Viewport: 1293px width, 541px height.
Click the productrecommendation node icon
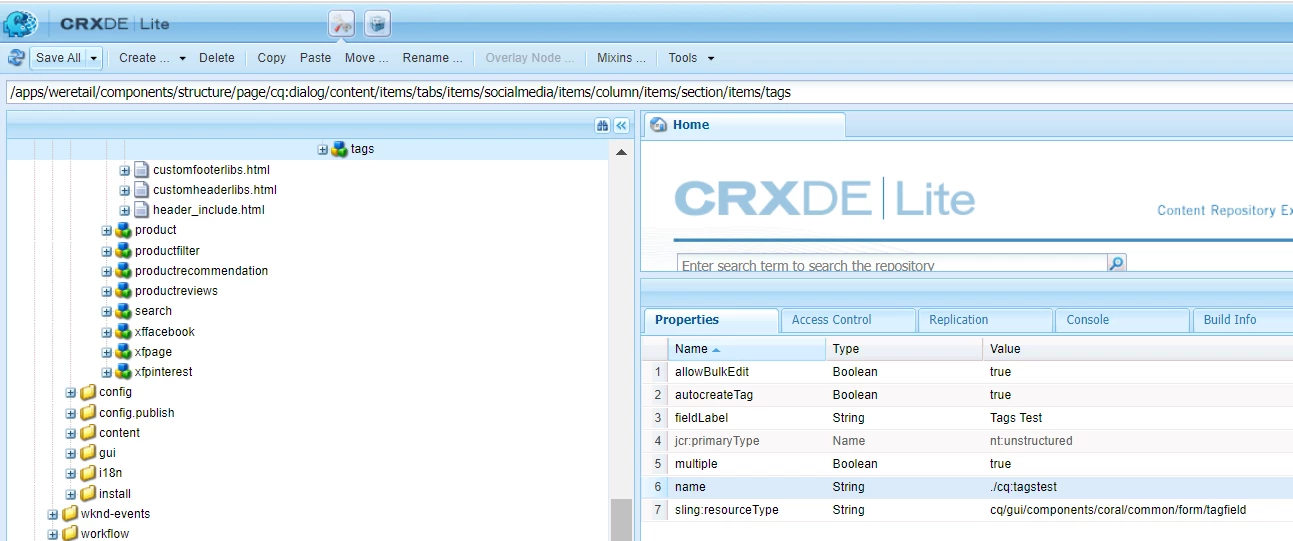click(x=123, y=271)
